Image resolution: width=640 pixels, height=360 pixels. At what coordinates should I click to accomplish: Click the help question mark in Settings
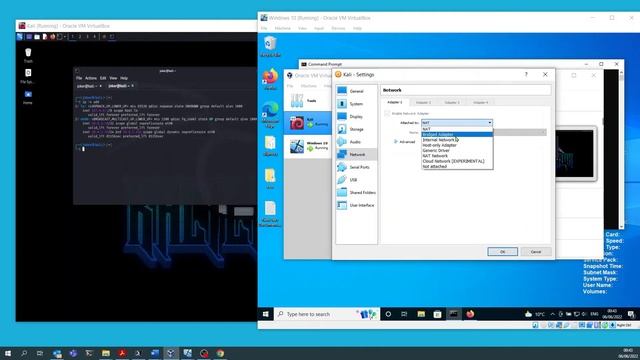click(526, 74)
